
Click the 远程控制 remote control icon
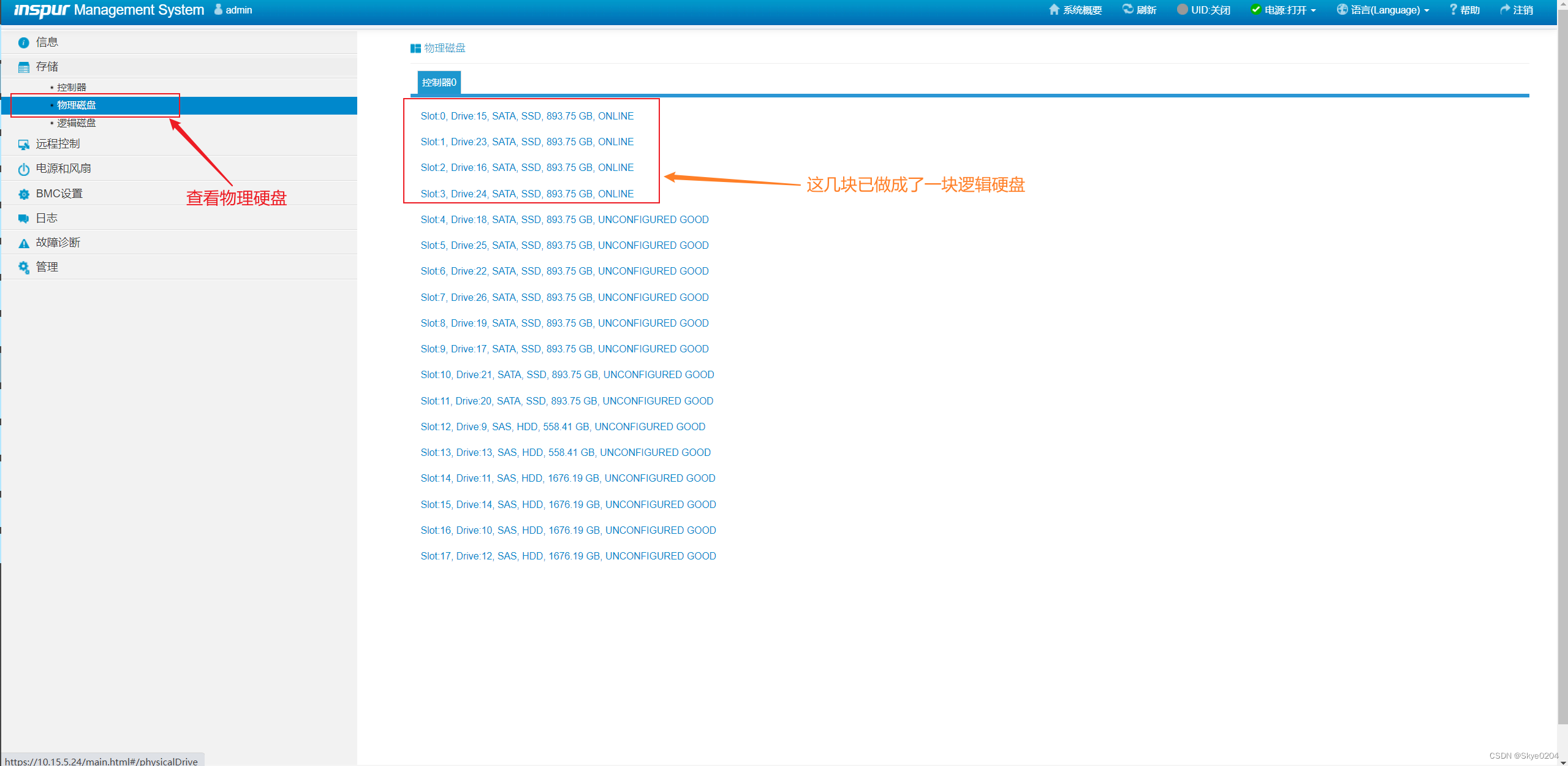(24, 145)
